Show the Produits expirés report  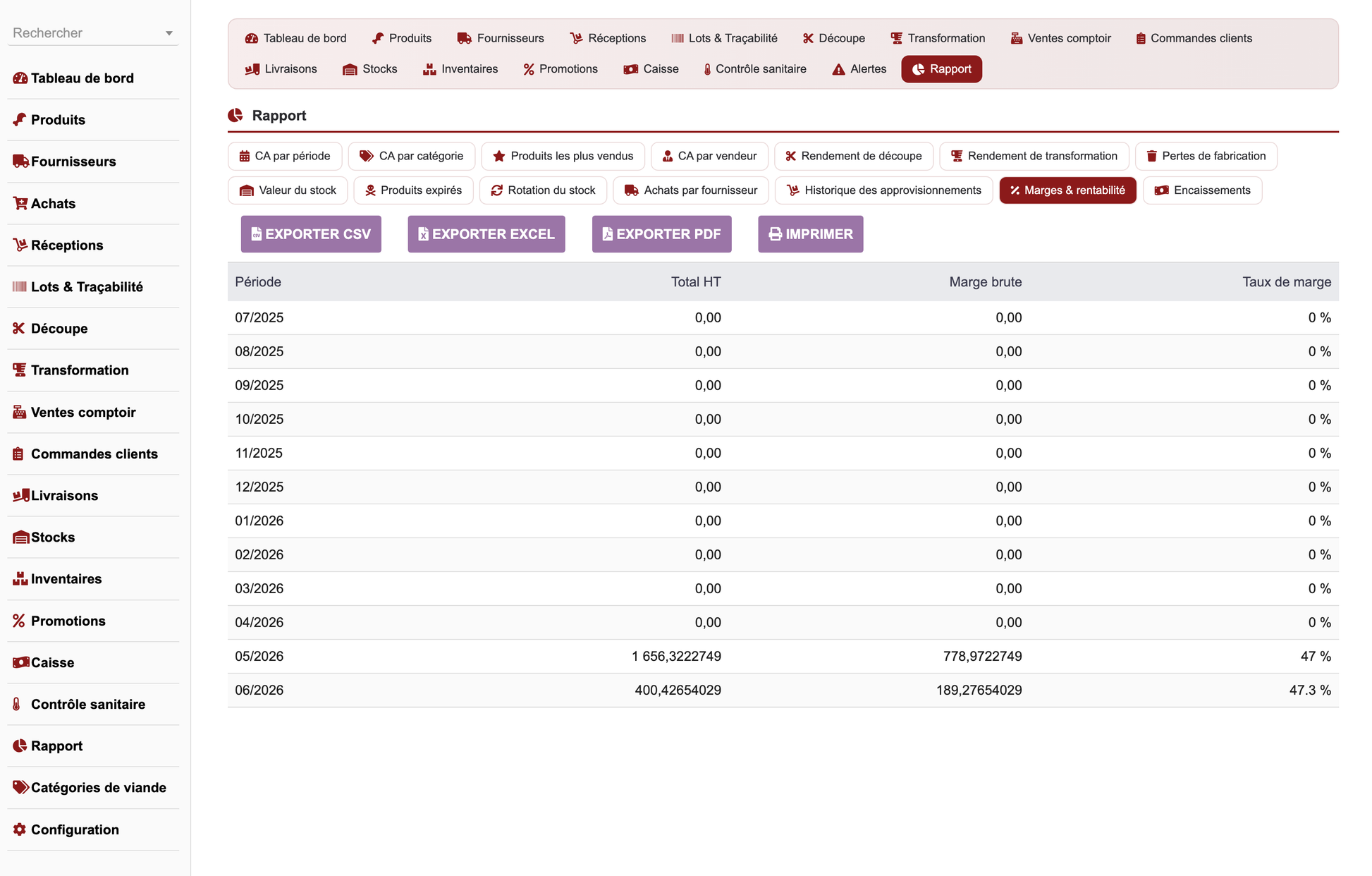click(413, 190)
